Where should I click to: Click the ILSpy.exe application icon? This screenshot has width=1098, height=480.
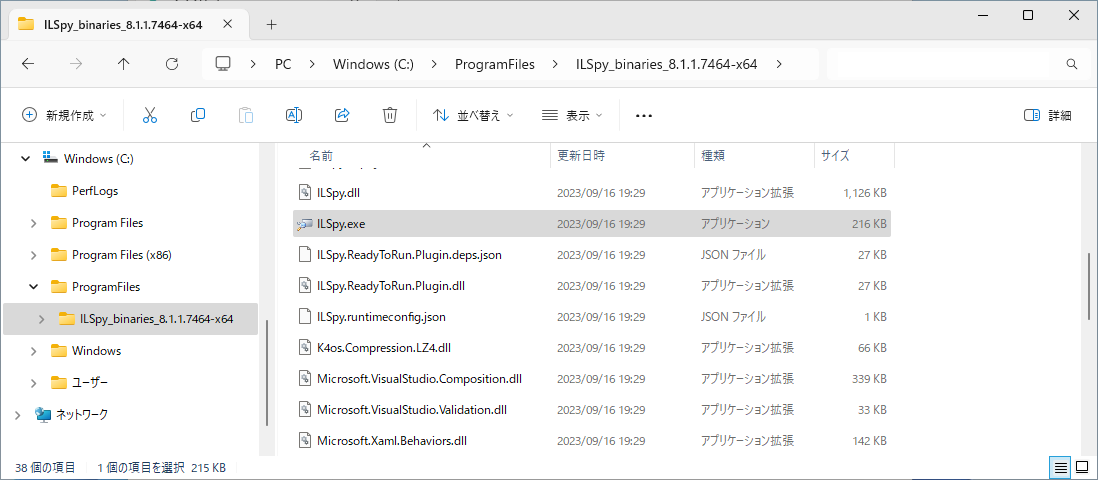(305, 224)
